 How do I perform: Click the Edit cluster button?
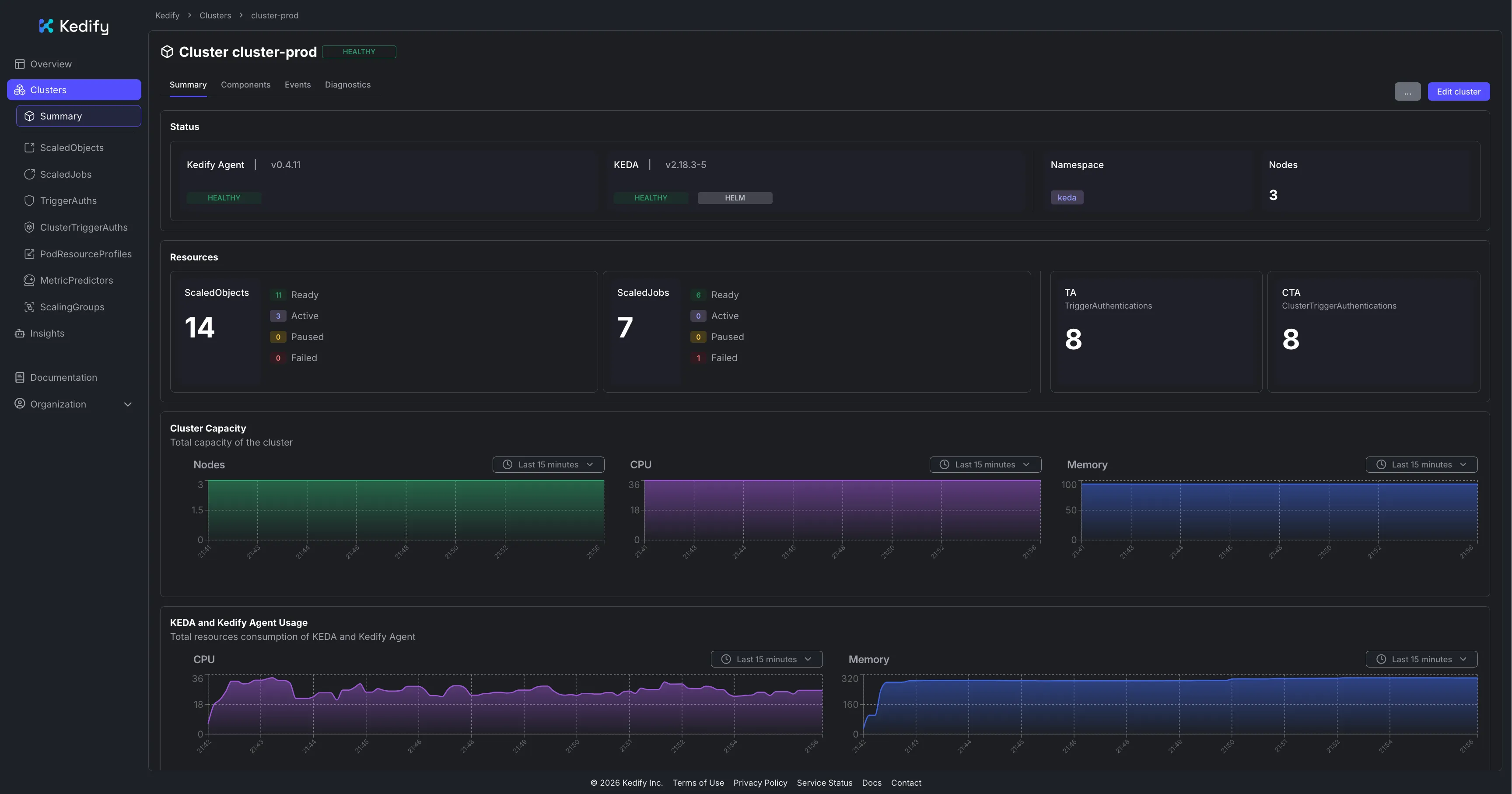pos(1459,91)
